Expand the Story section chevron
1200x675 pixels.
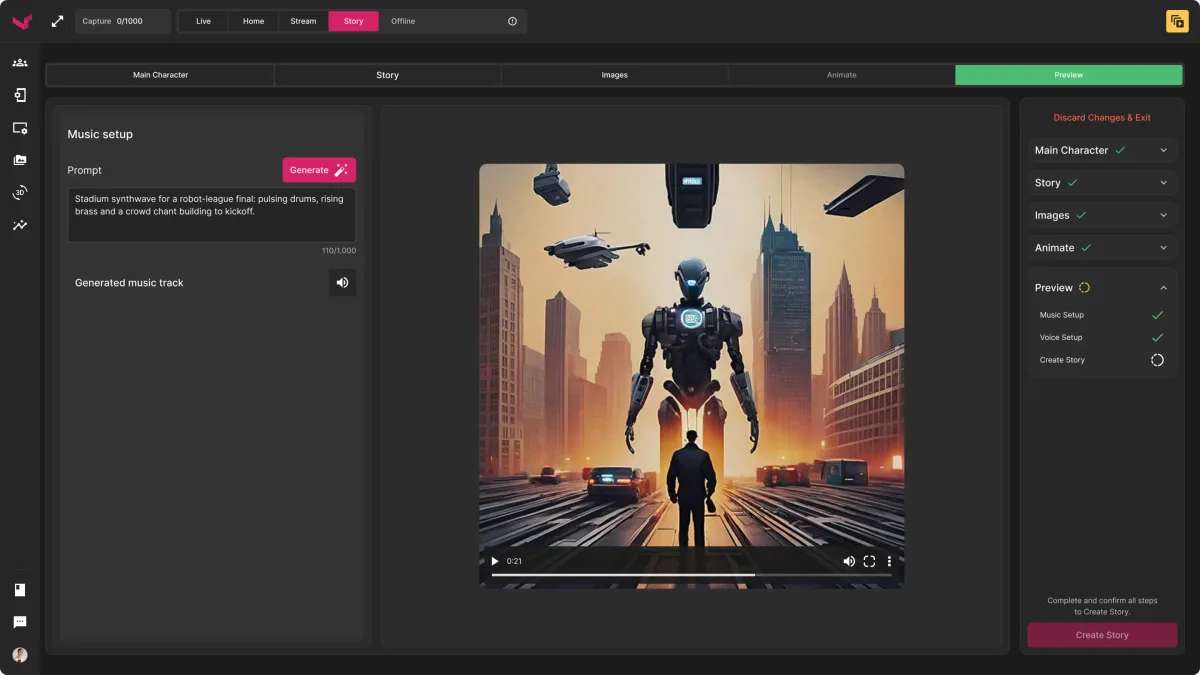[1164, 183]
